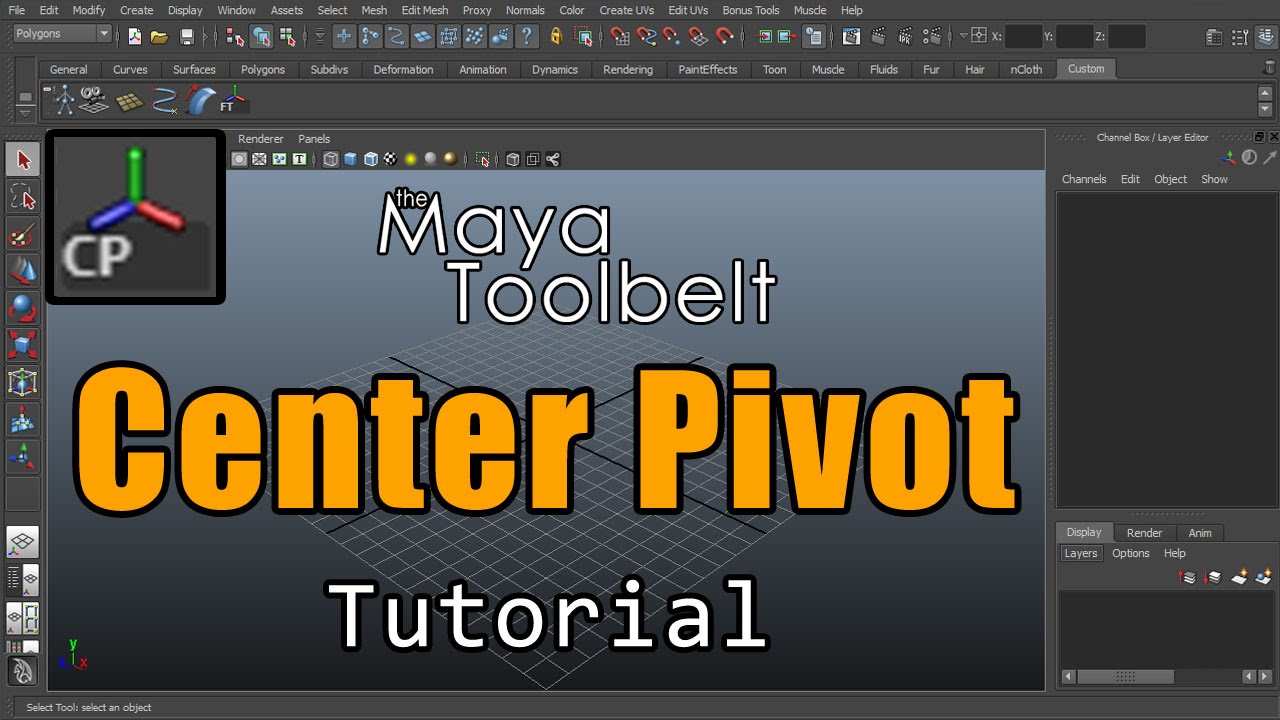
Task: Toggle select by object type mode
Action: tap(261, 36)
